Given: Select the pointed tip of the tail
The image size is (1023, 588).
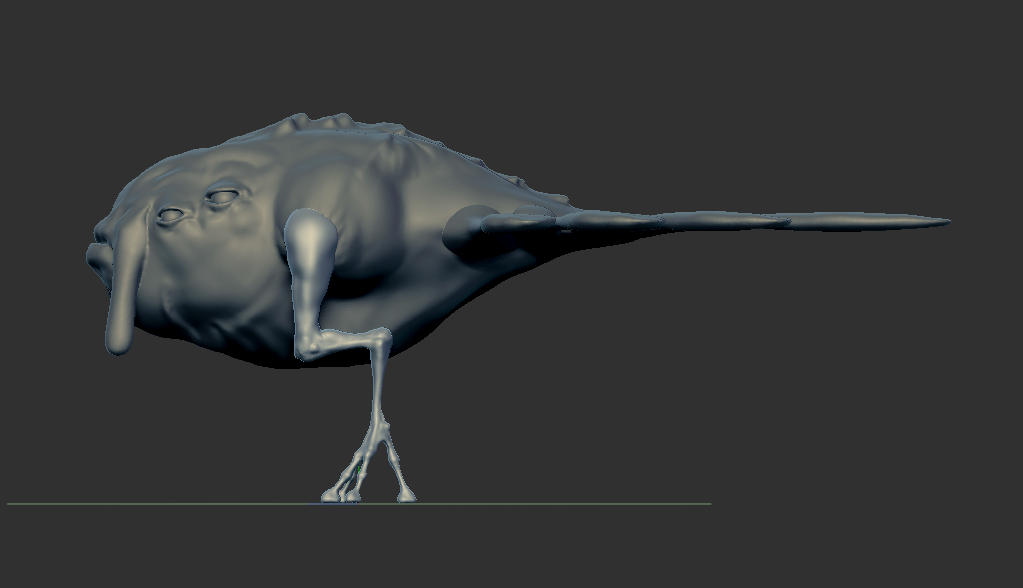Looking at the screenshot, I should (x=940, y=221).
